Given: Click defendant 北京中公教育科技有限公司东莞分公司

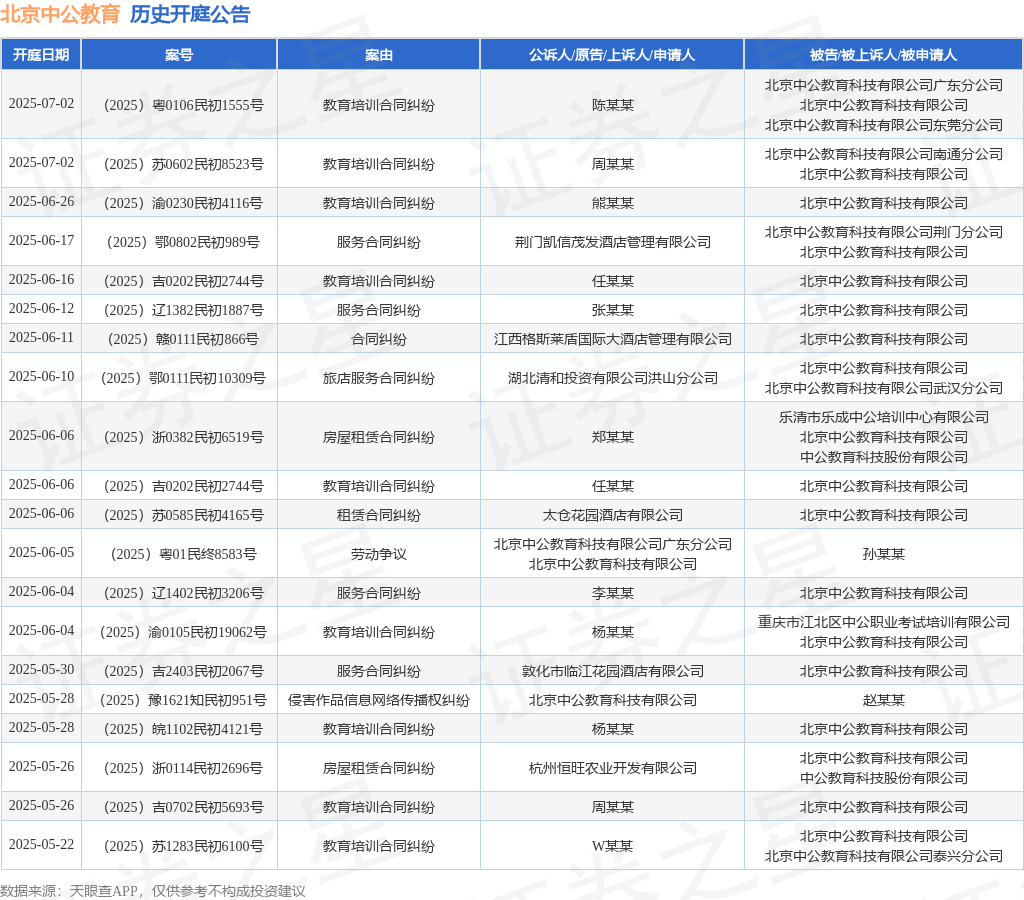Looking at the screenshot, I should coord(884,125).
